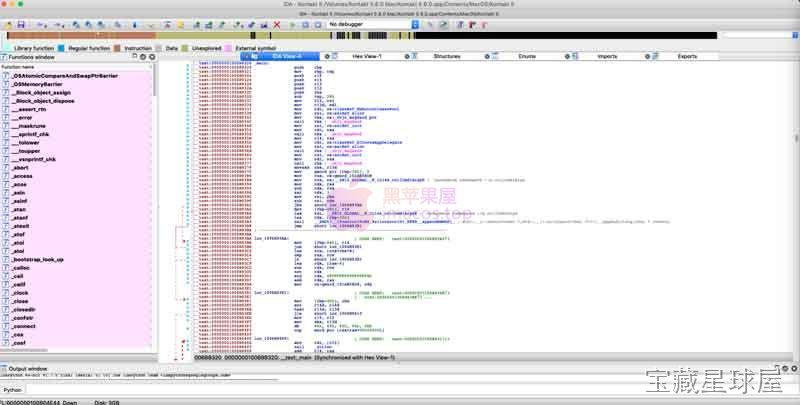Select function __tolower
Image resolution: width=800 pixels, height=405 pixels.
[26, 143]
